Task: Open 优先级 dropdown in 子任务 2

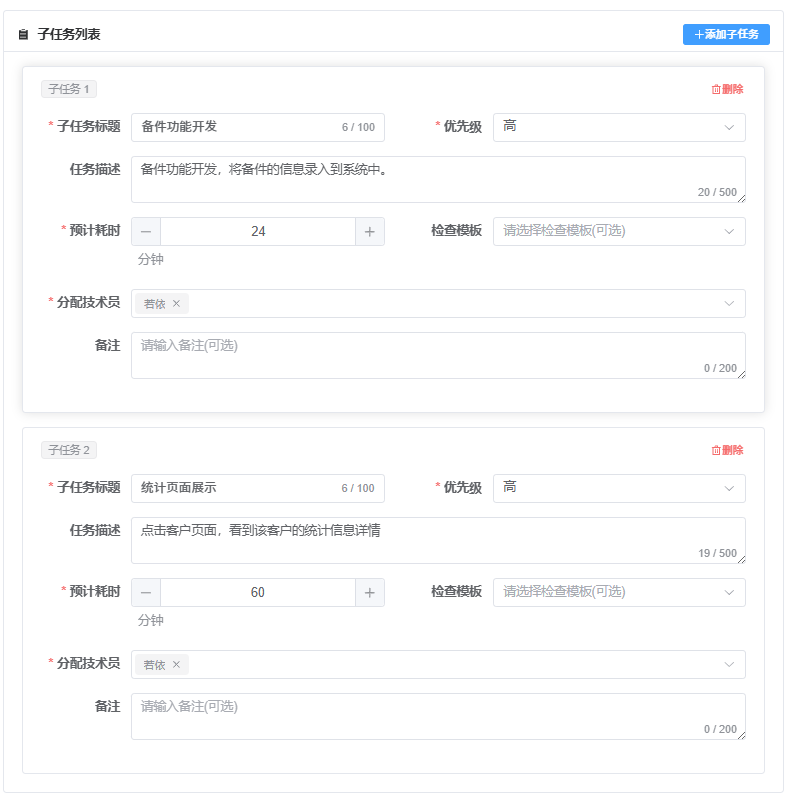Action: tap(618, 488)
